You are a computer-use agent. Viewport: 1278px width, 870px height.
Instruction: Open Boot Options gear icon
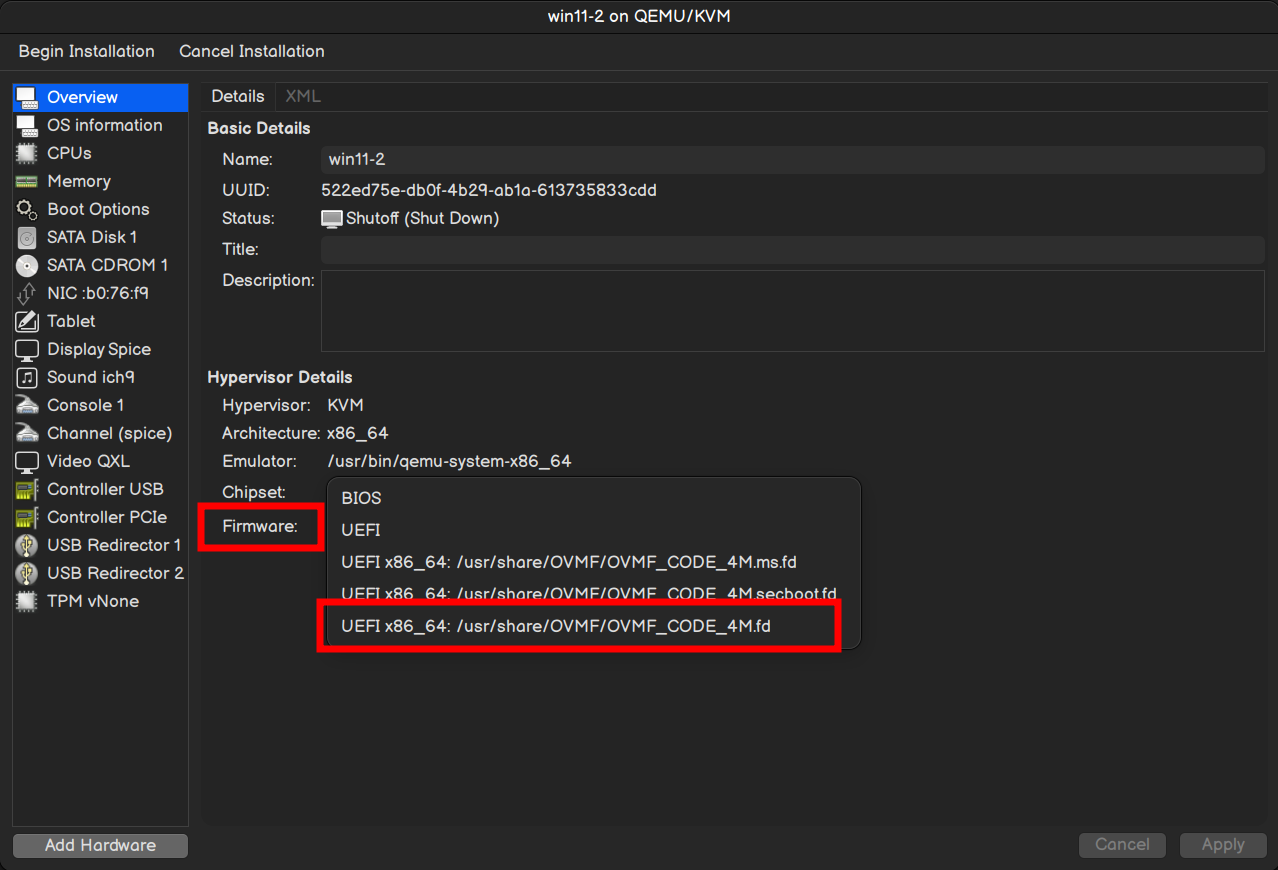[27, 209]
